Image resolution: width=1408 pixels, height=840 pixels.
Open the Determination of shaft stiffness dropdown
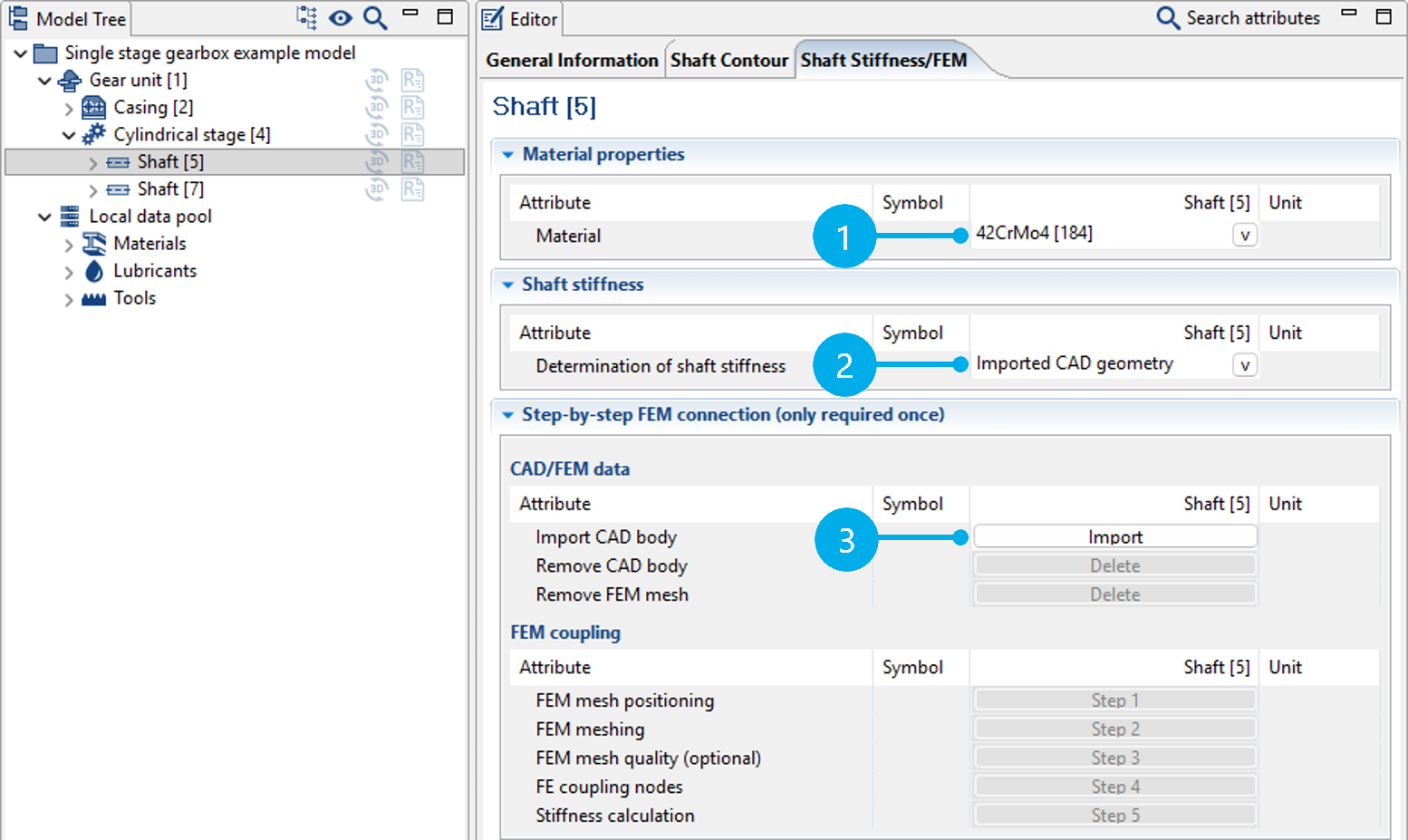click(x=1244, y=365)
